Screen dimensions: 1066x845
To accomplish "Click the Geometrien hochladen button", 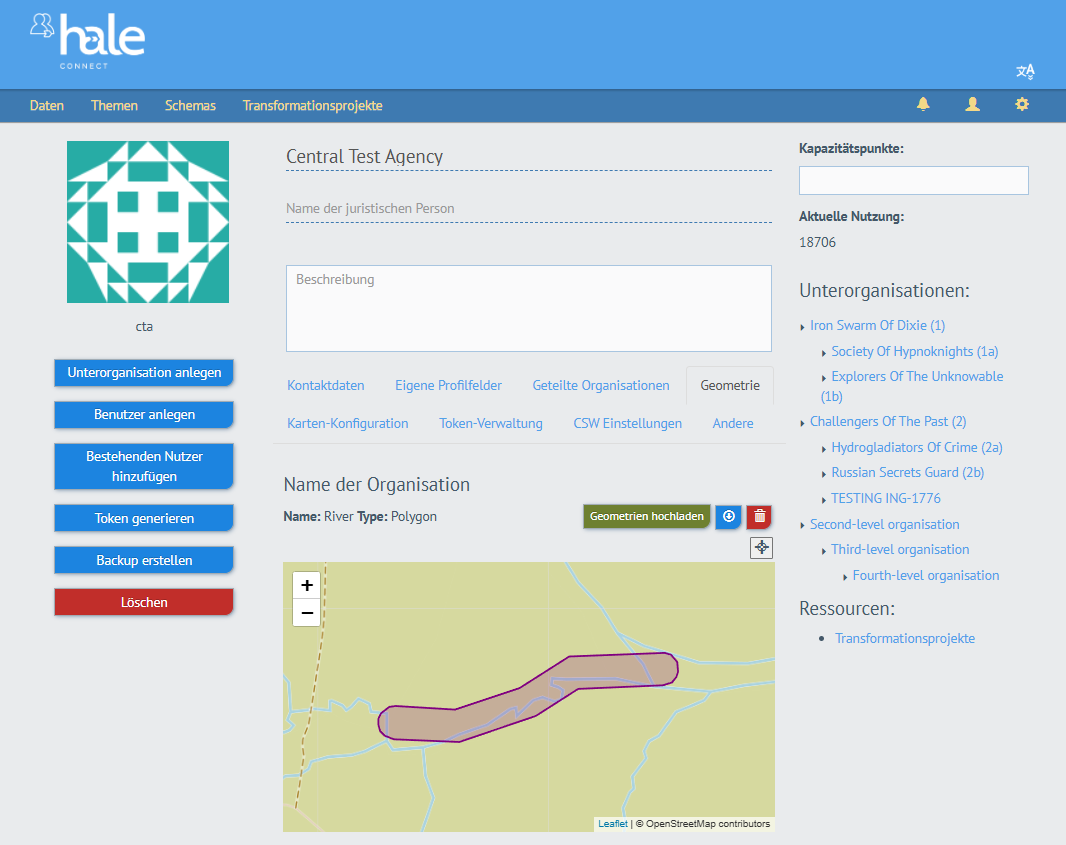I will click(x=646, y=516).
